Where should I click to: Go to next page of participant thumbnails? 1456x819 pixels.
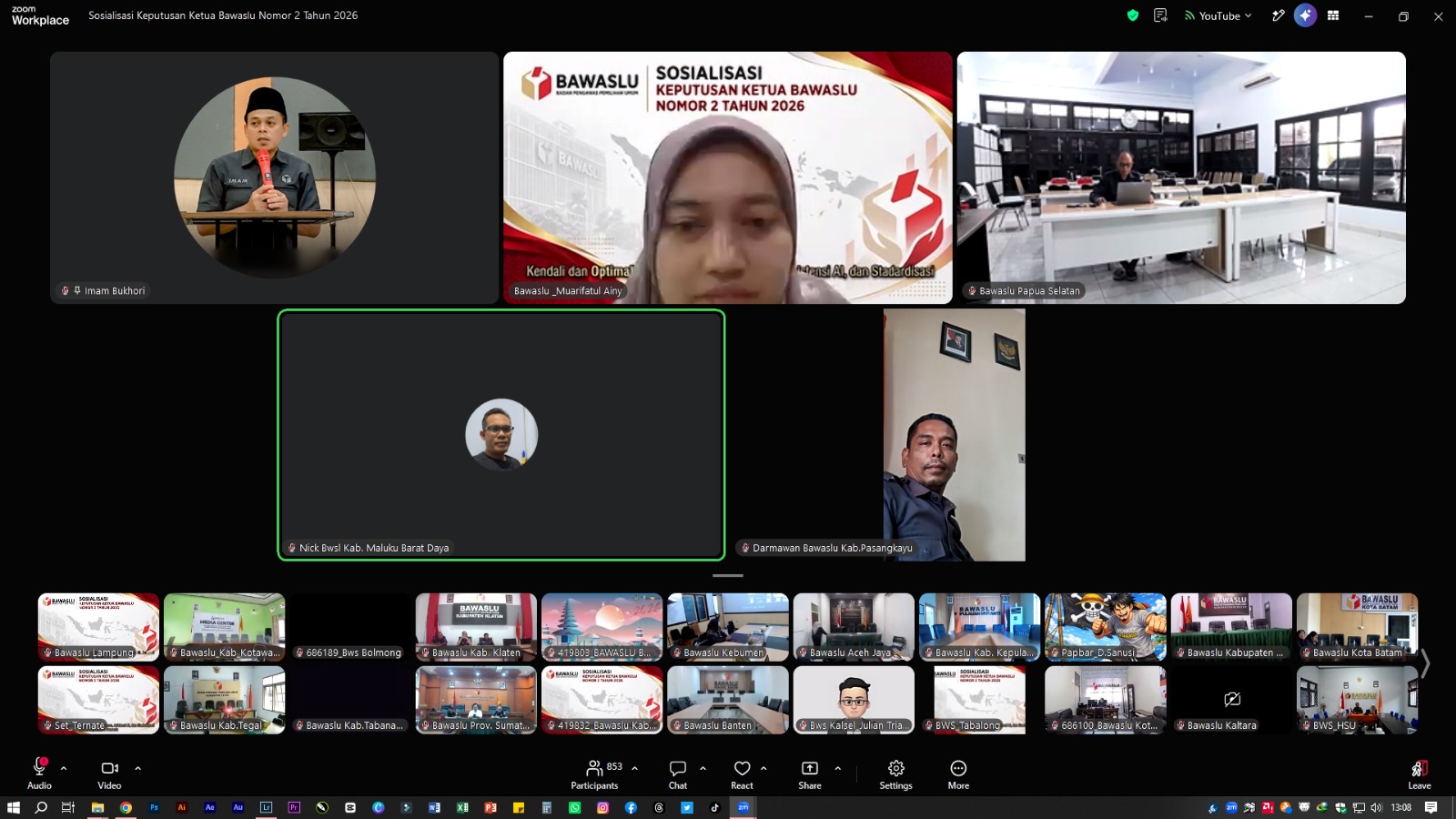pos(1426,663)
